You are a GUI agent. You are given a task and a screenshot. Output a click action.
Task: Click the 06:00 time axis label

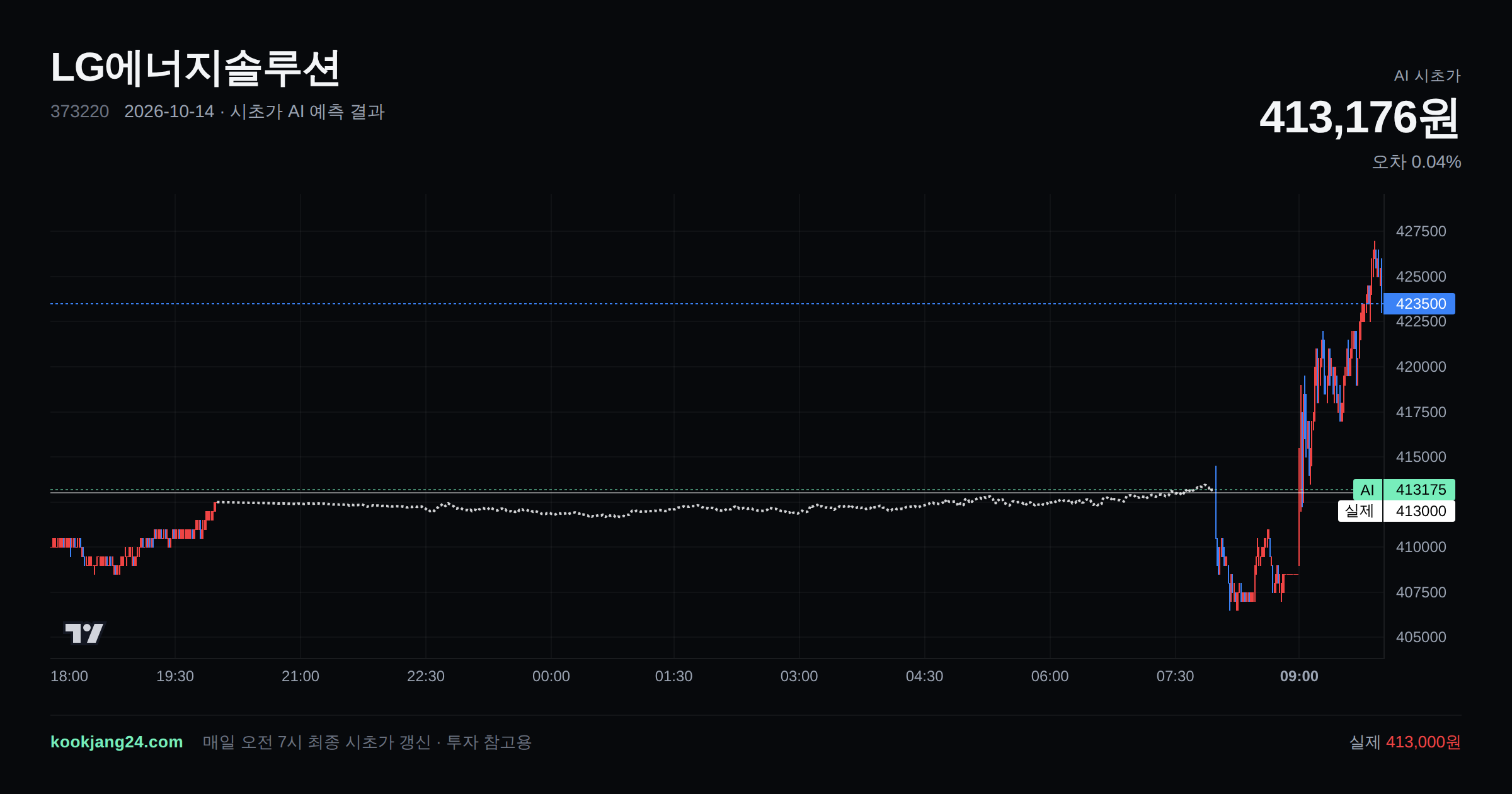[1050, 676]
